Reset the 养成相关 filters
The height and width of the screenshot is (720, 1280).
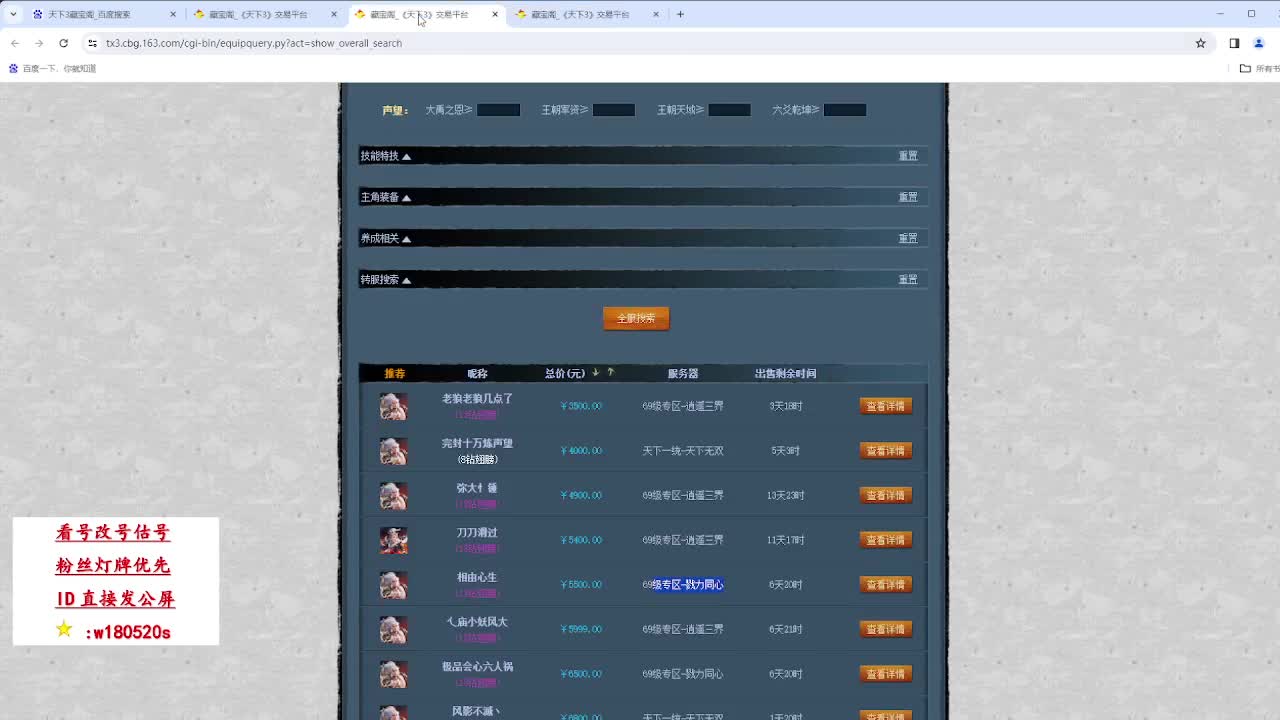click(908, 238)
